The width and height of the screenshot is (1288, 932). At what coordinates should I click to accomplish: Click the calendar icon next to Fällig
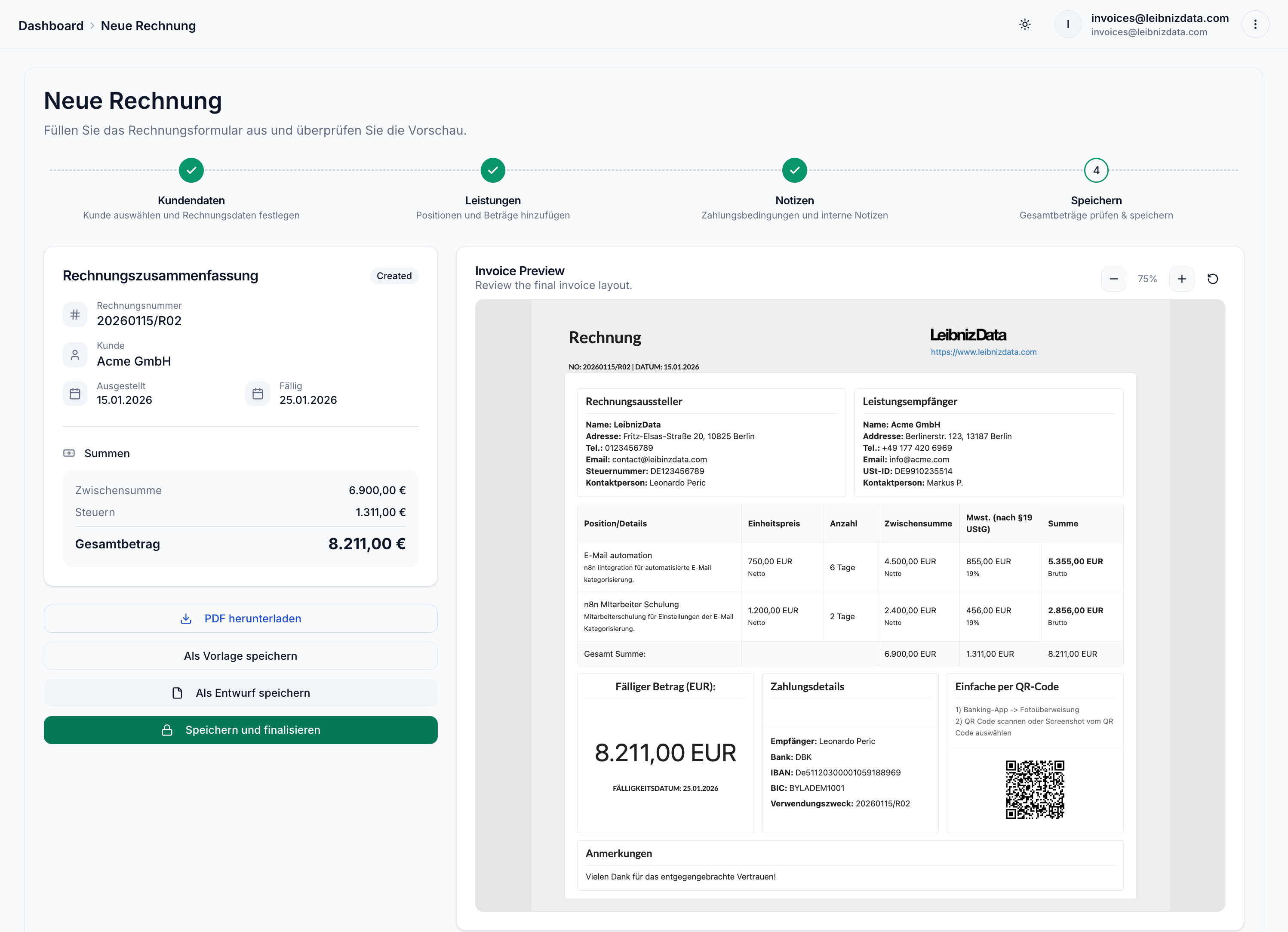257,394
